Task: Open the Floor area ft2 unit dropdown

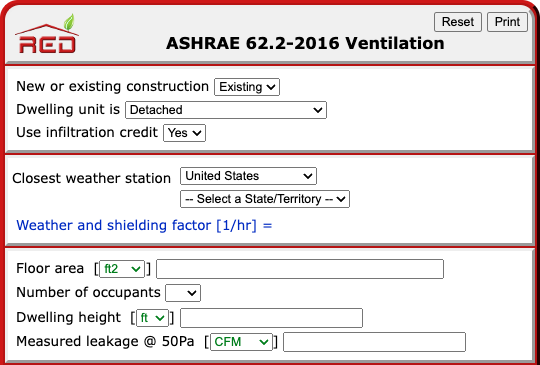Action: 122,269
